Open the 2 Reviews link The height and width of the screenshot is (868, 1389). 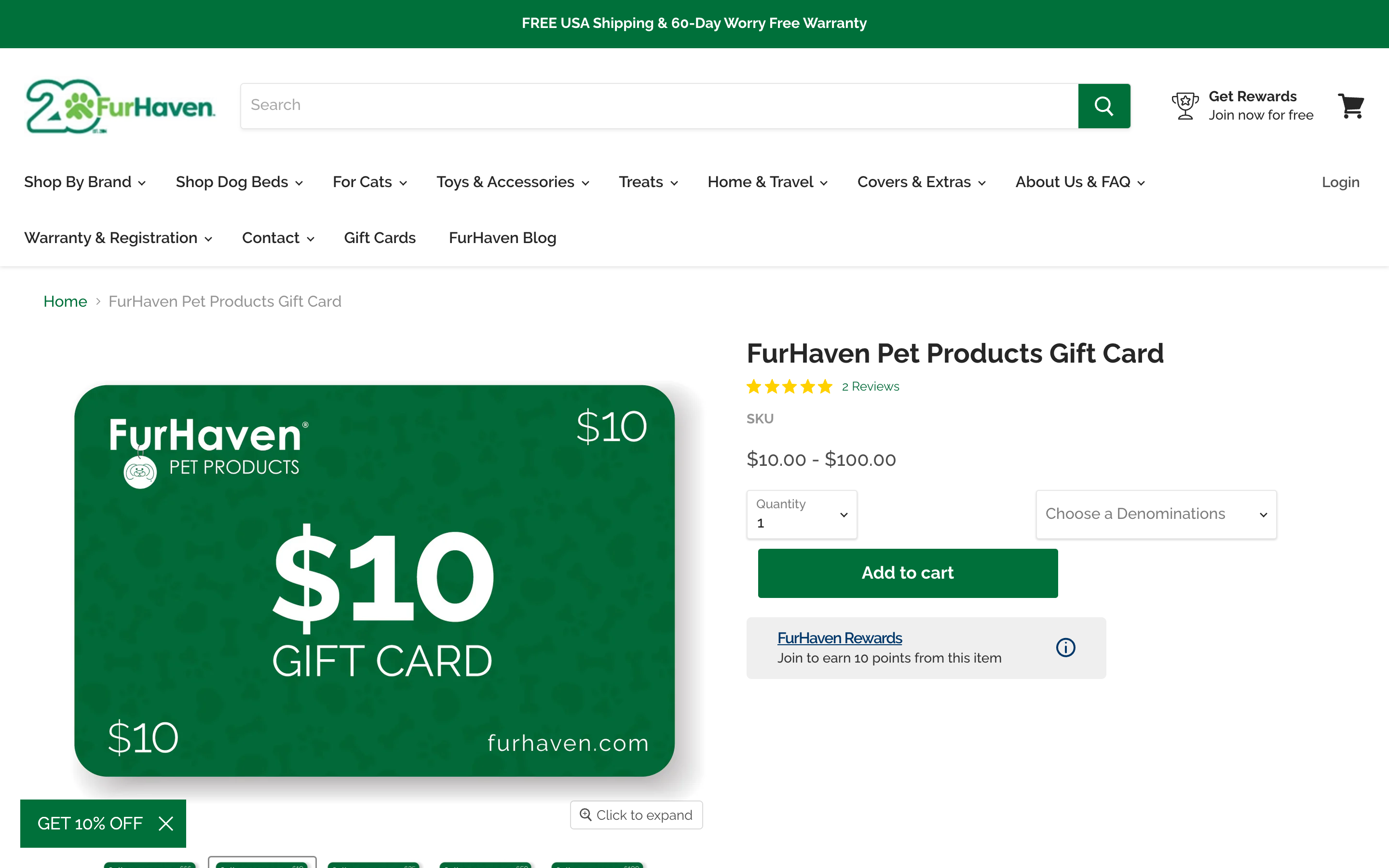[870, 387]
